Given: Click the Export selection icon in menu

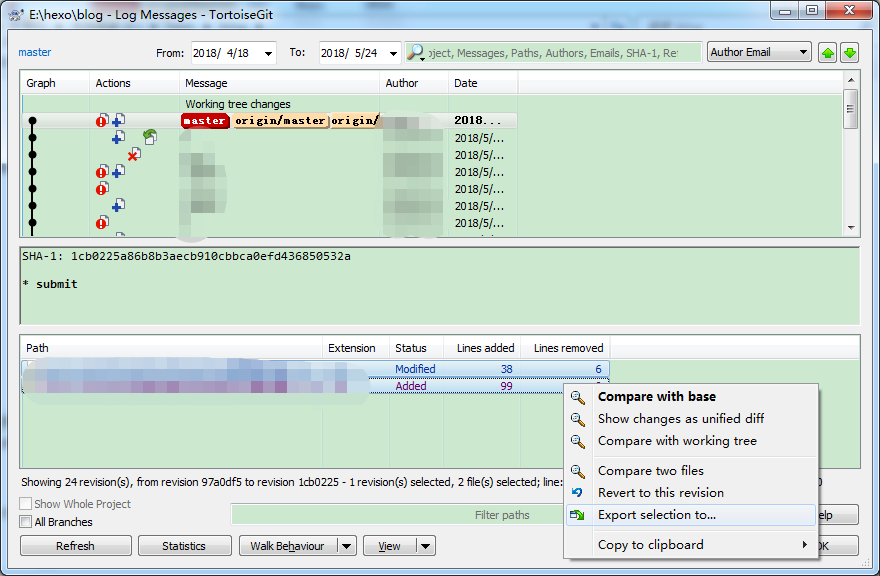Looking at the screenshot, I should 577,515.
